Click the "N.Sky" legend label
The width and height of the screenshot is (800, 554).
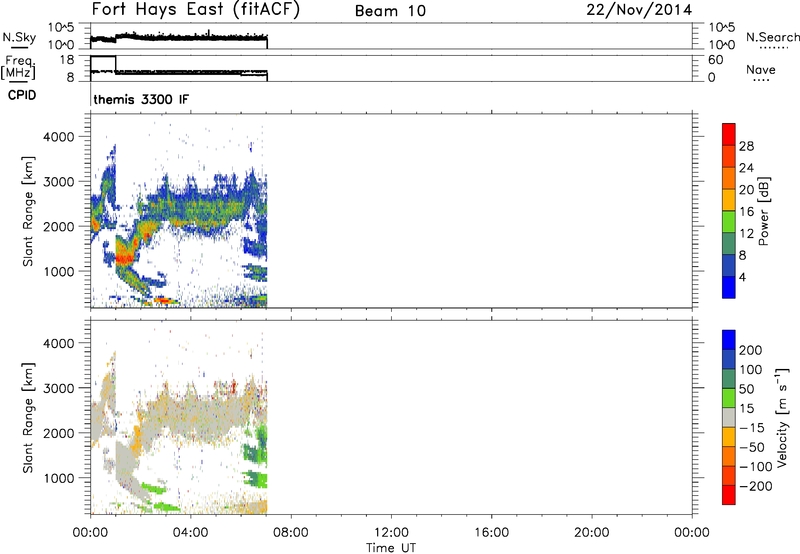pyautogui.click(x=19, y=37)
